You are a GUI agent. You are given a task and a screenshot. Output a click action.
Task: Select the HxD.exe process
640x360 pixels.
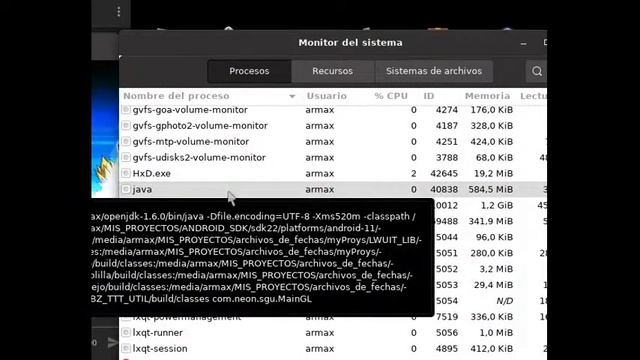click(333, 173)
